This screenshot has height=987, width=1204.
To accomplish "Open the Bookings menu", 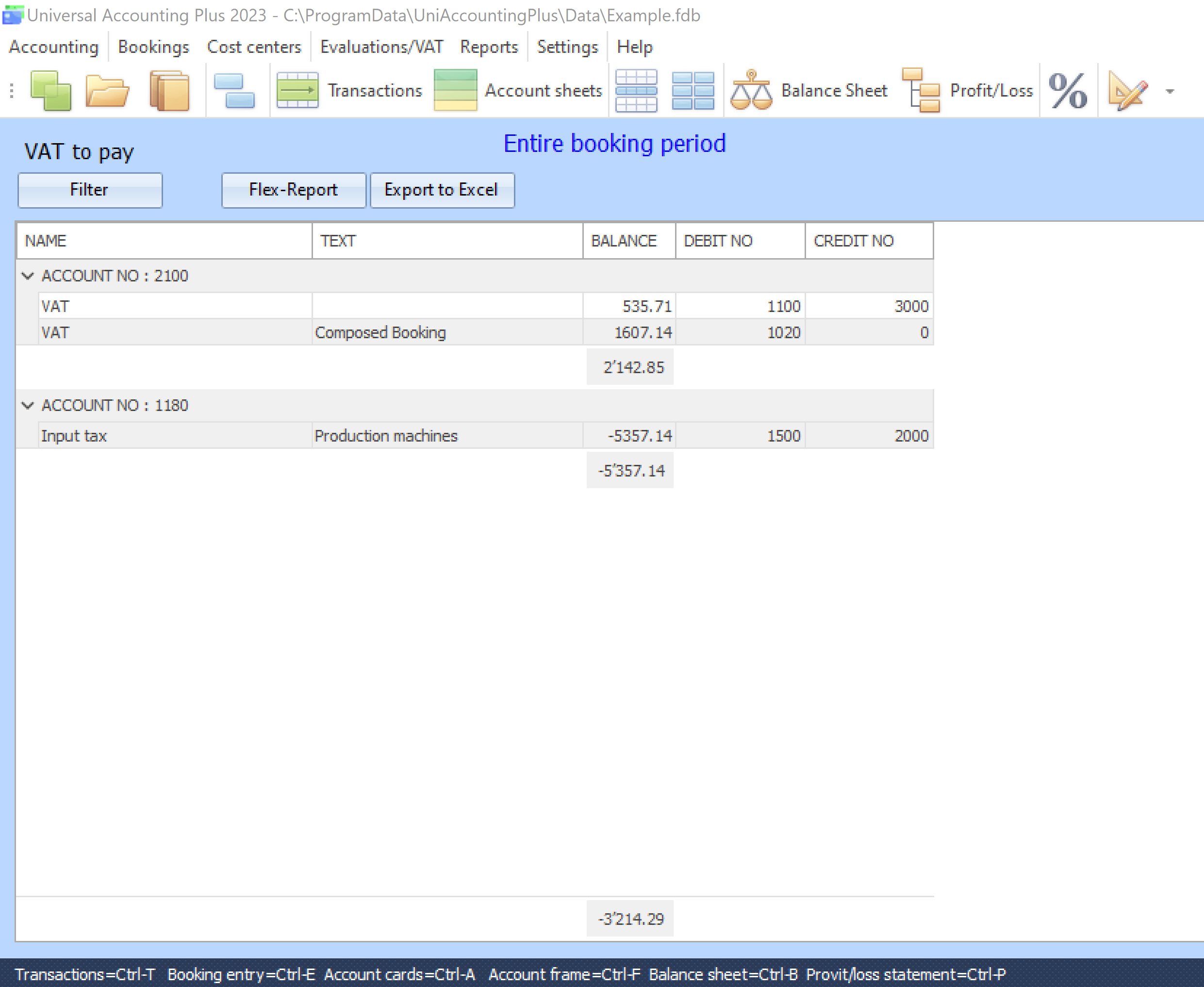I will click(153, 47).
